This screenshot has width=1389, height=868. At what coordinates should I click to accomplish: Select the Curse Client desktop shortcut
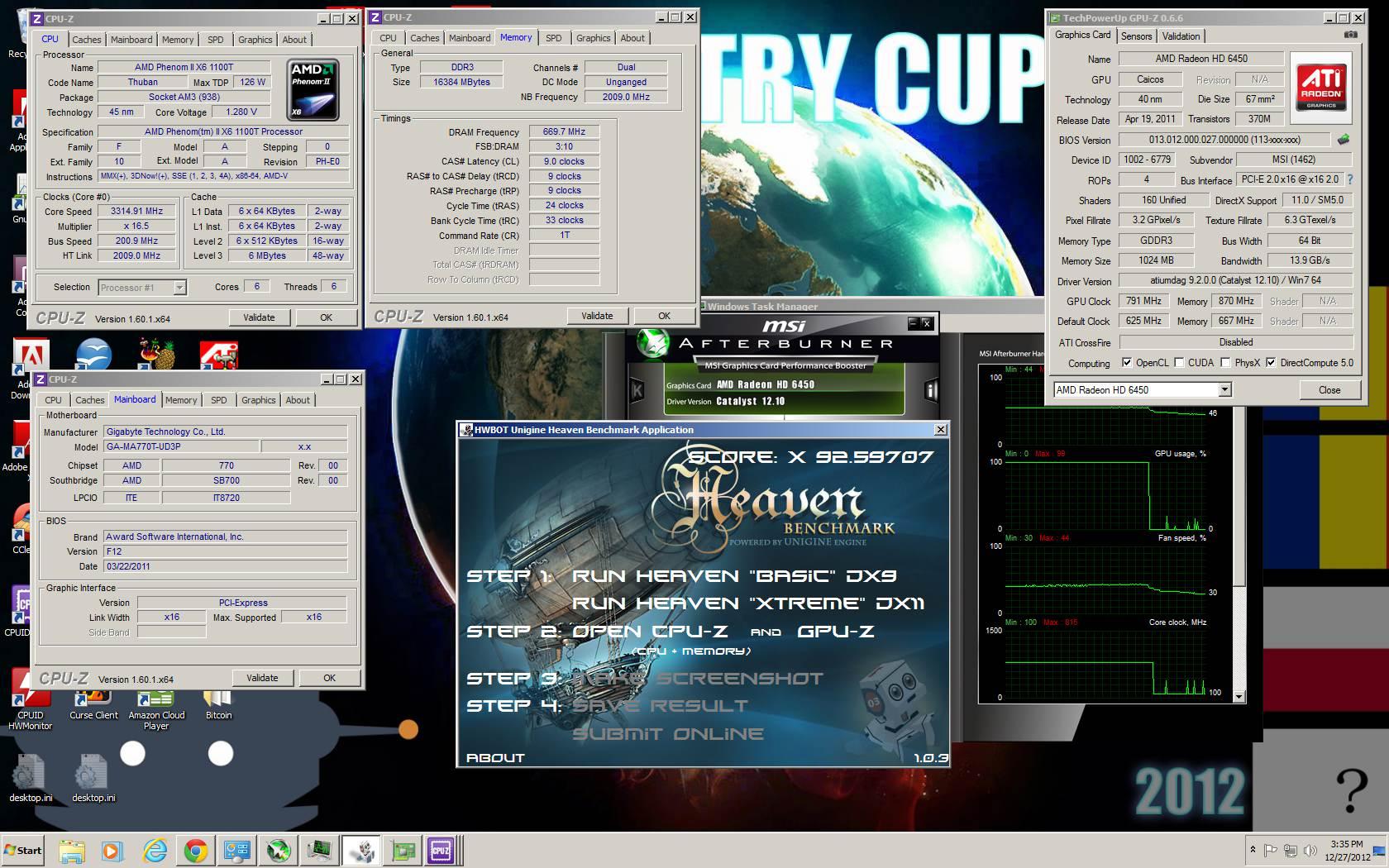93,705
